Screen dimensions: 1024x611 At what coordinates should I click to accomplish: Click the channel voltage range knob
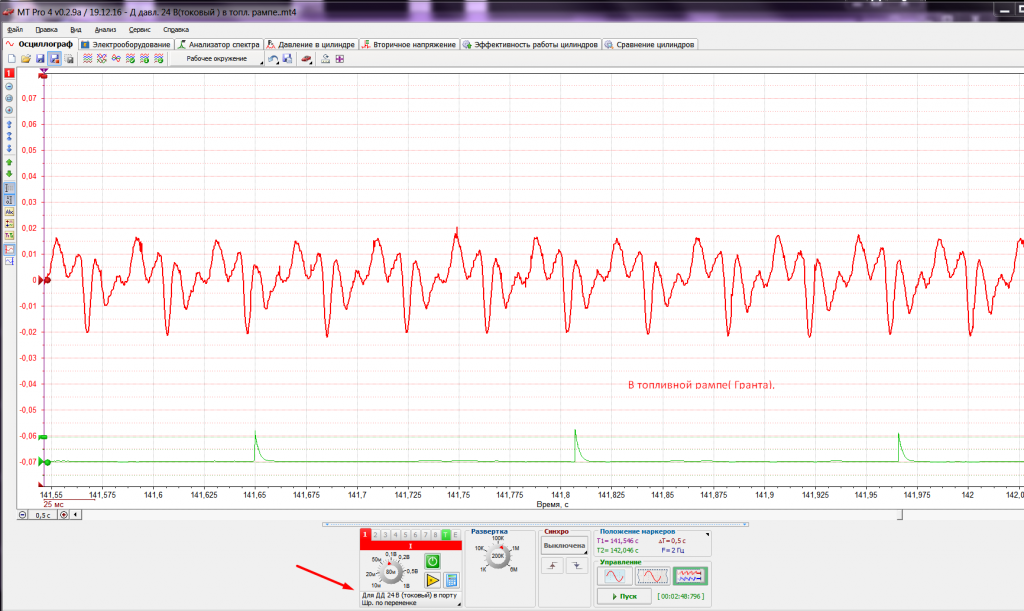click(x=391, y=572)
